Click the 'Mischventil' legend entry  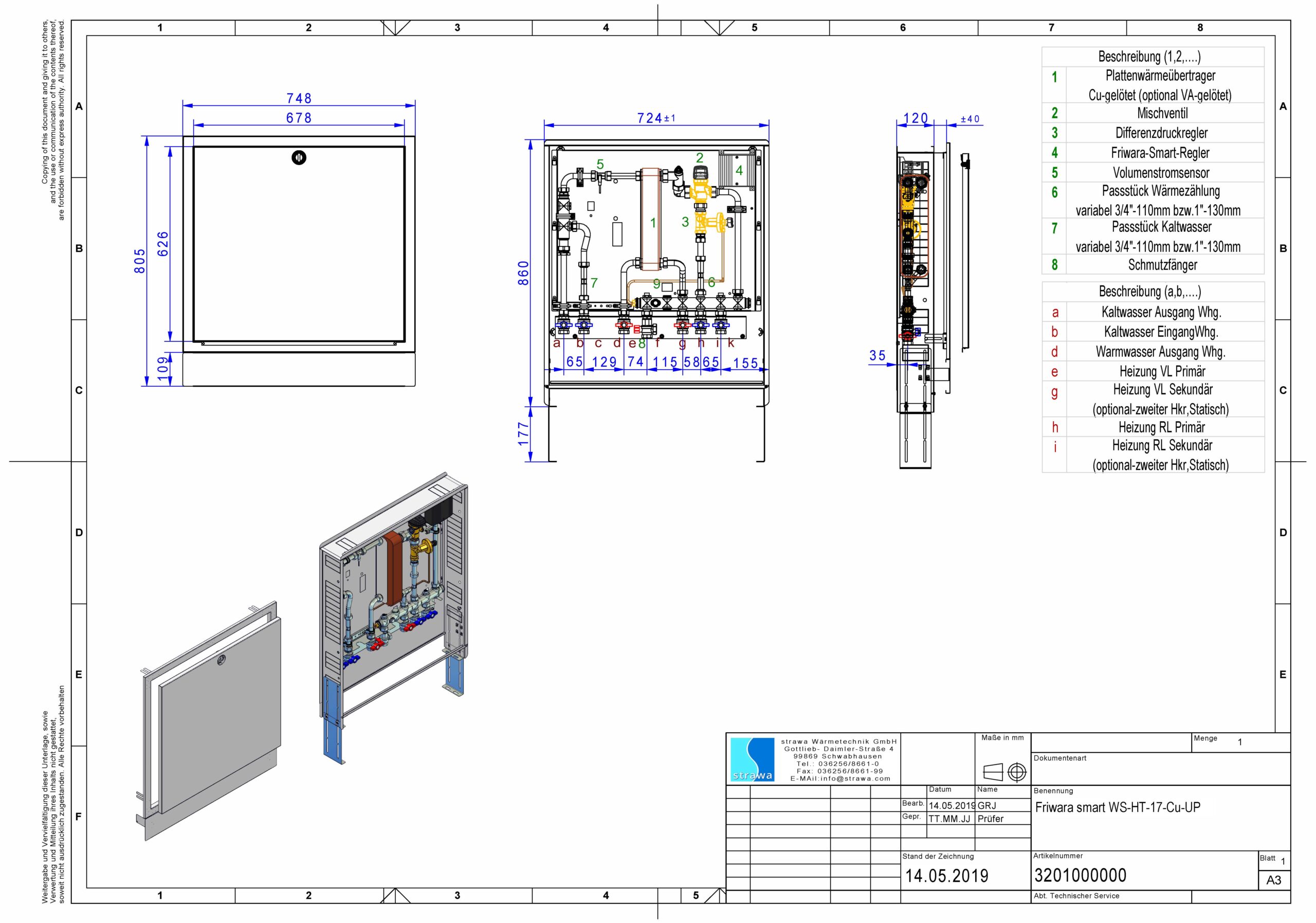point(1162,113)
